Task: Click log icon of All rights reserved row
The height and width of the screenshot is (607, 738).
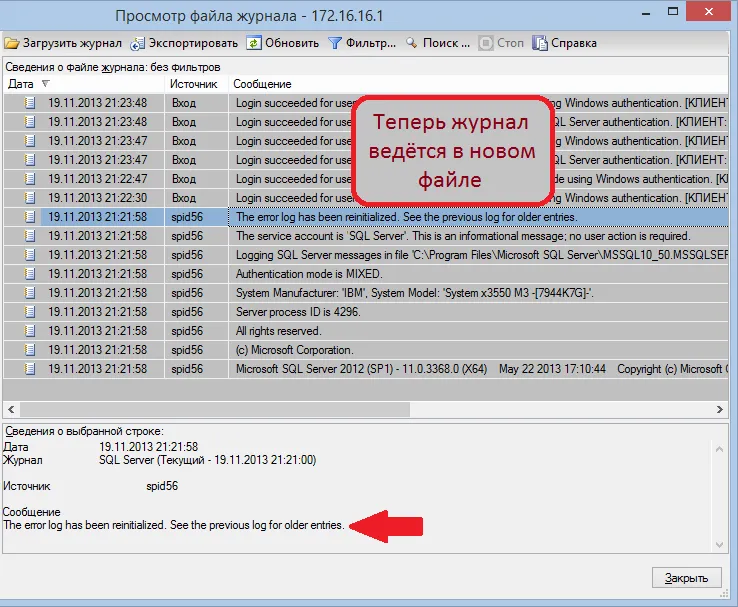Action: click(30, 331)
